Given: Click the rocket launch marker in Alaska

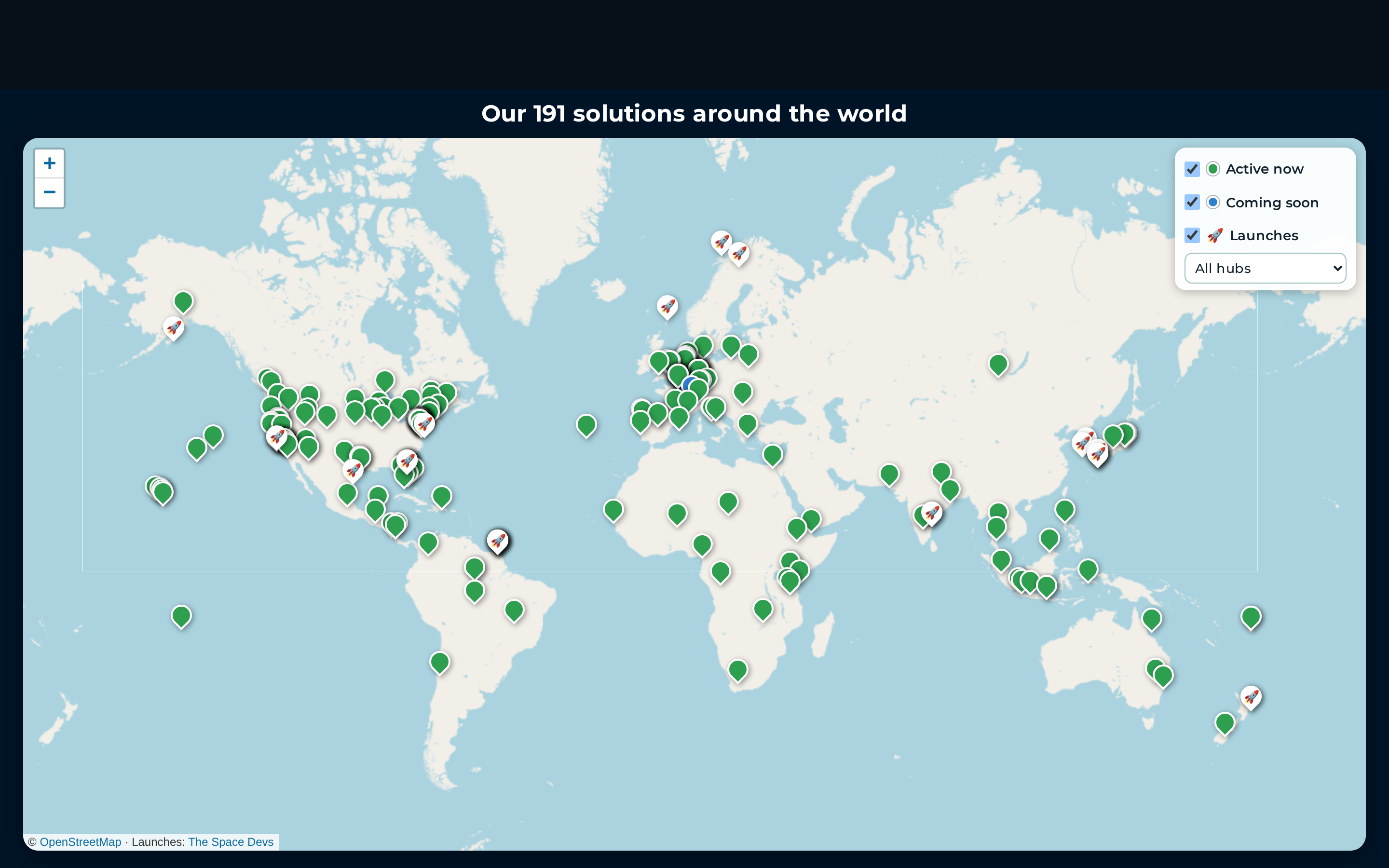Looking at the screenshot, I should (x=173, y=328).
